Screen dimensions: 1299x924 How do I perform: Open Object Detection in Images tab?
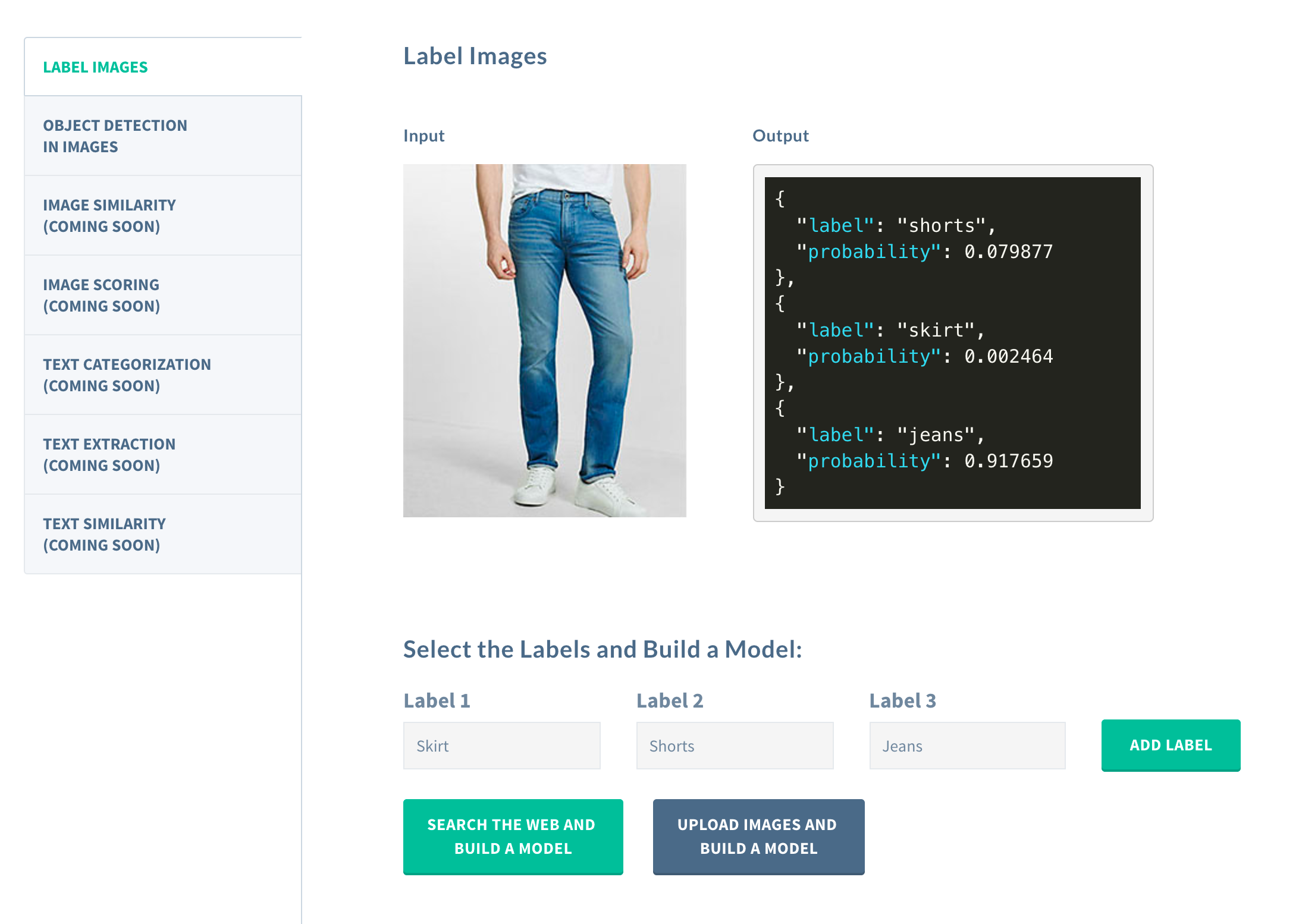[115, 136]
